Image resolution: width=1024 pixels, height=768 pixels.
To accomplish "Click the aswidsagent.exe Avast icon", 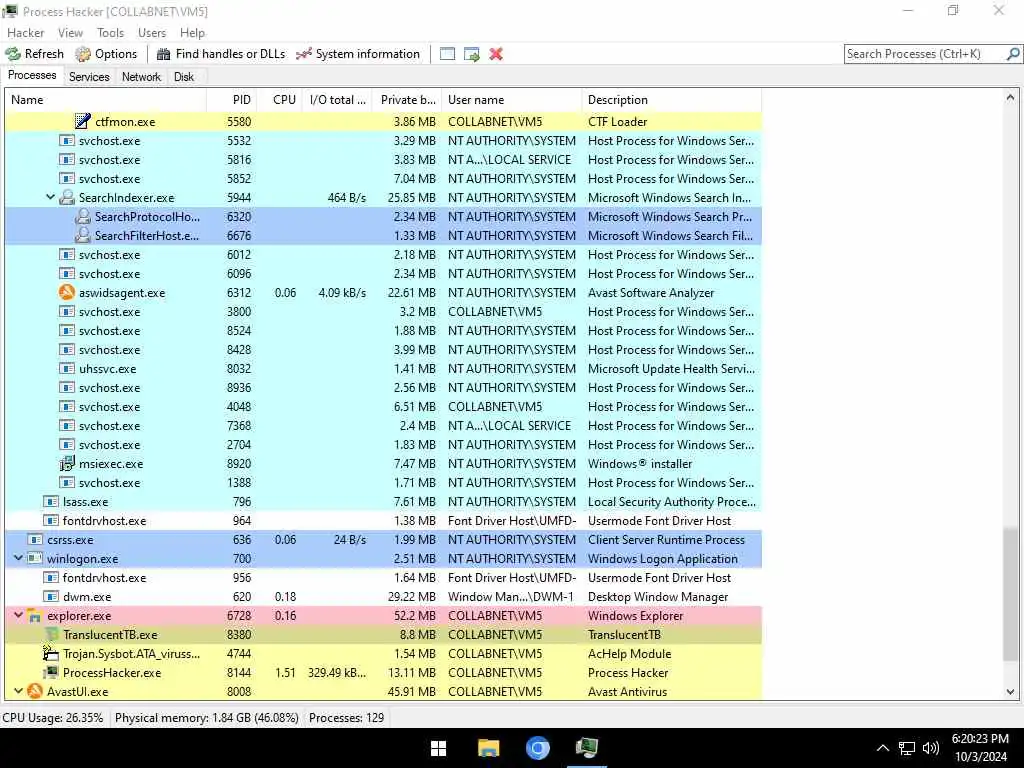I will 67,293.
